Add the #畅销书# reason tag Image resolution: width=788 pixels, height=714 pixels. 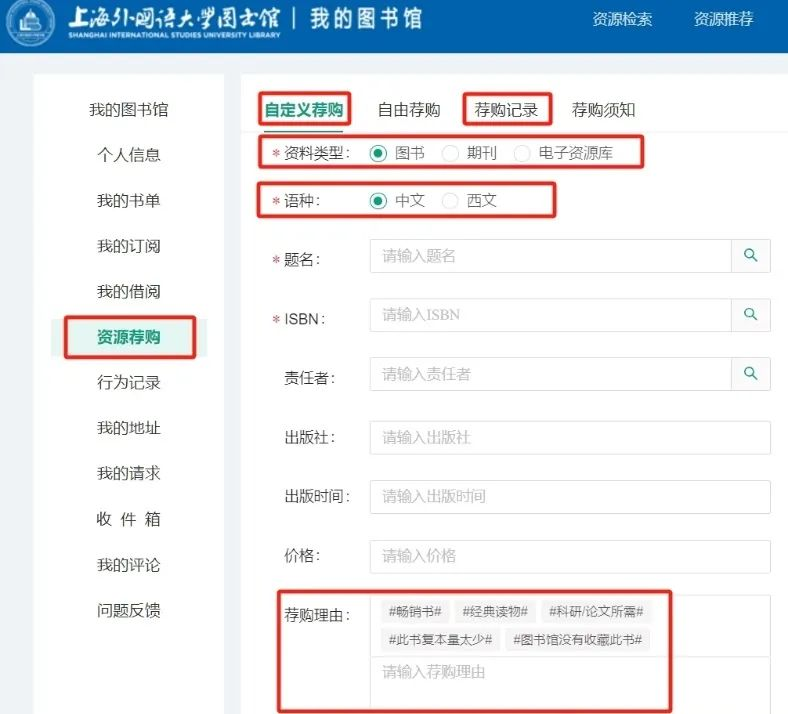coord(414,611)
